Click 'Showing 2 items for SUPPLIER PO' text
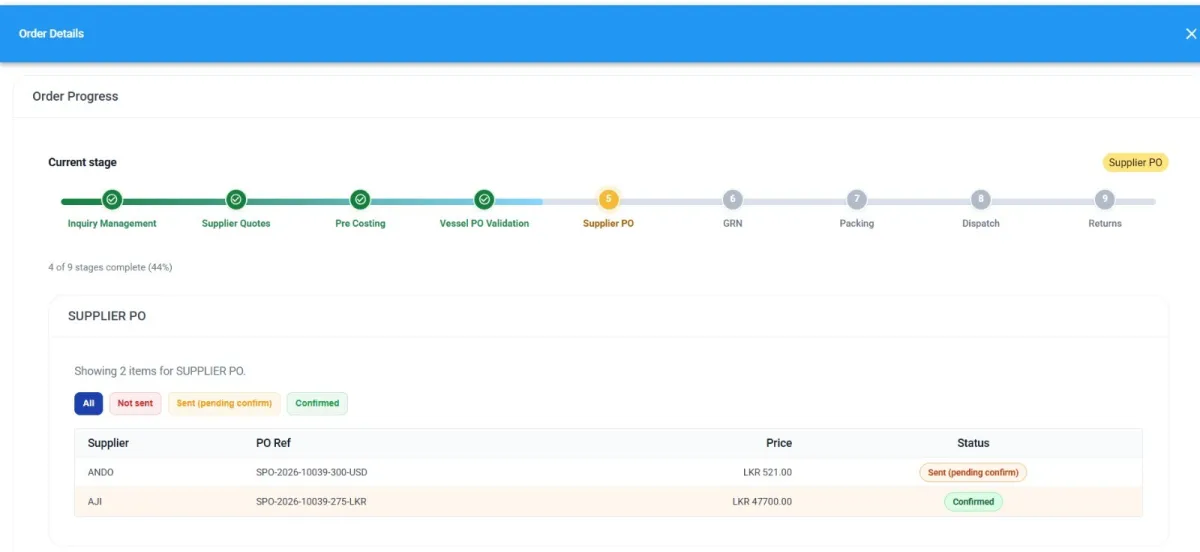 pos(160,371)
